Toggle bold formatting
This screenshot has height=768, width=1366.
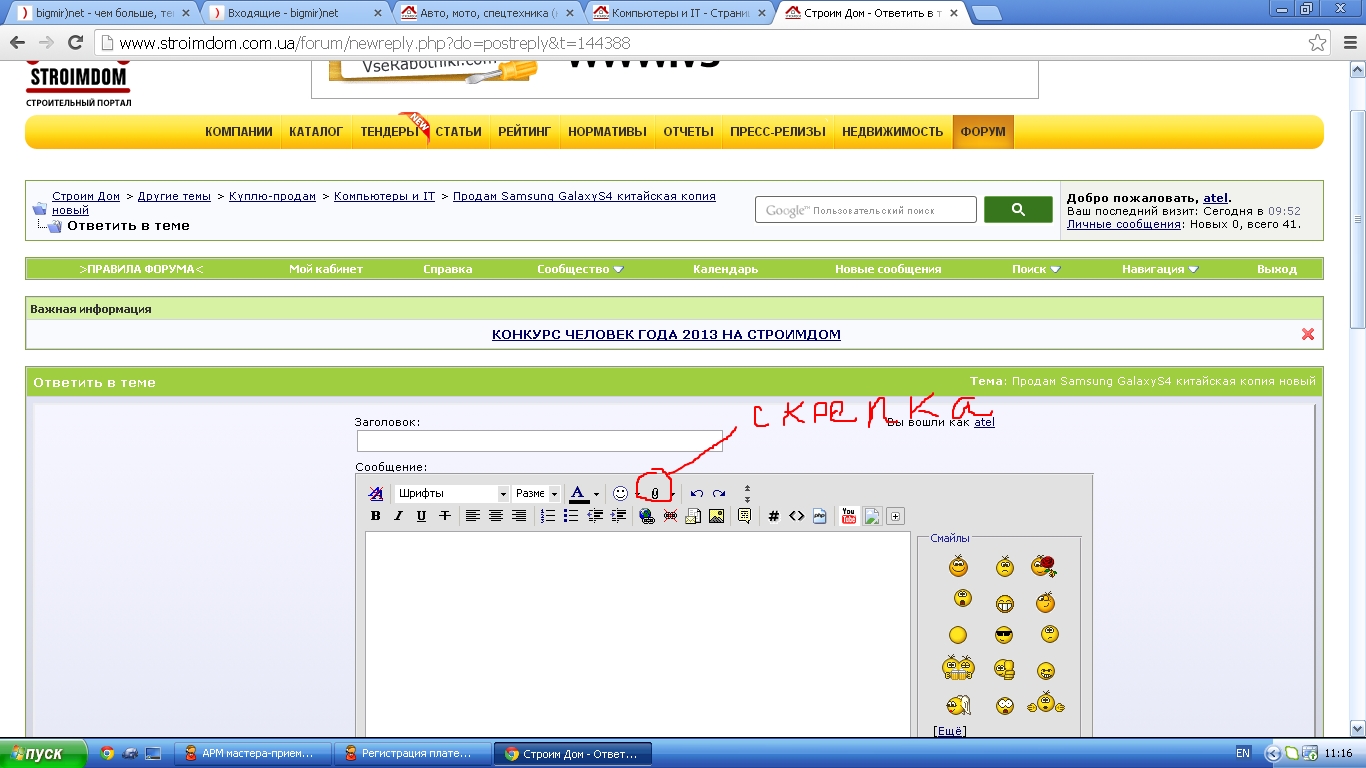pyautogui.click(x=376, y=516)
